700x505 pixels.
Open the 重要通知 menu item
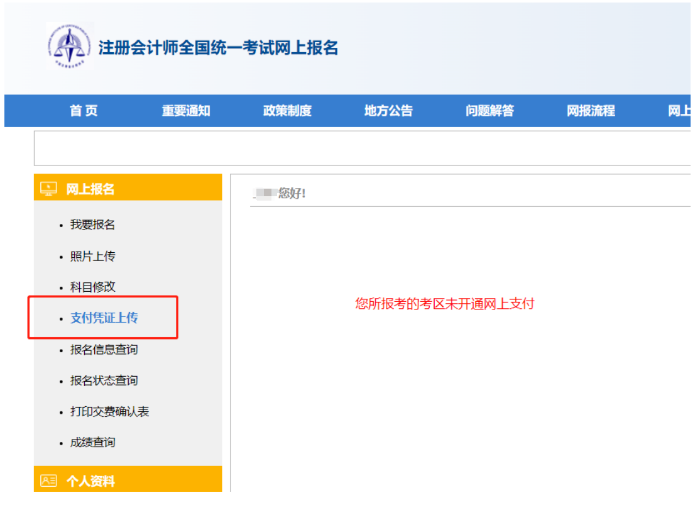pos(186,111)
